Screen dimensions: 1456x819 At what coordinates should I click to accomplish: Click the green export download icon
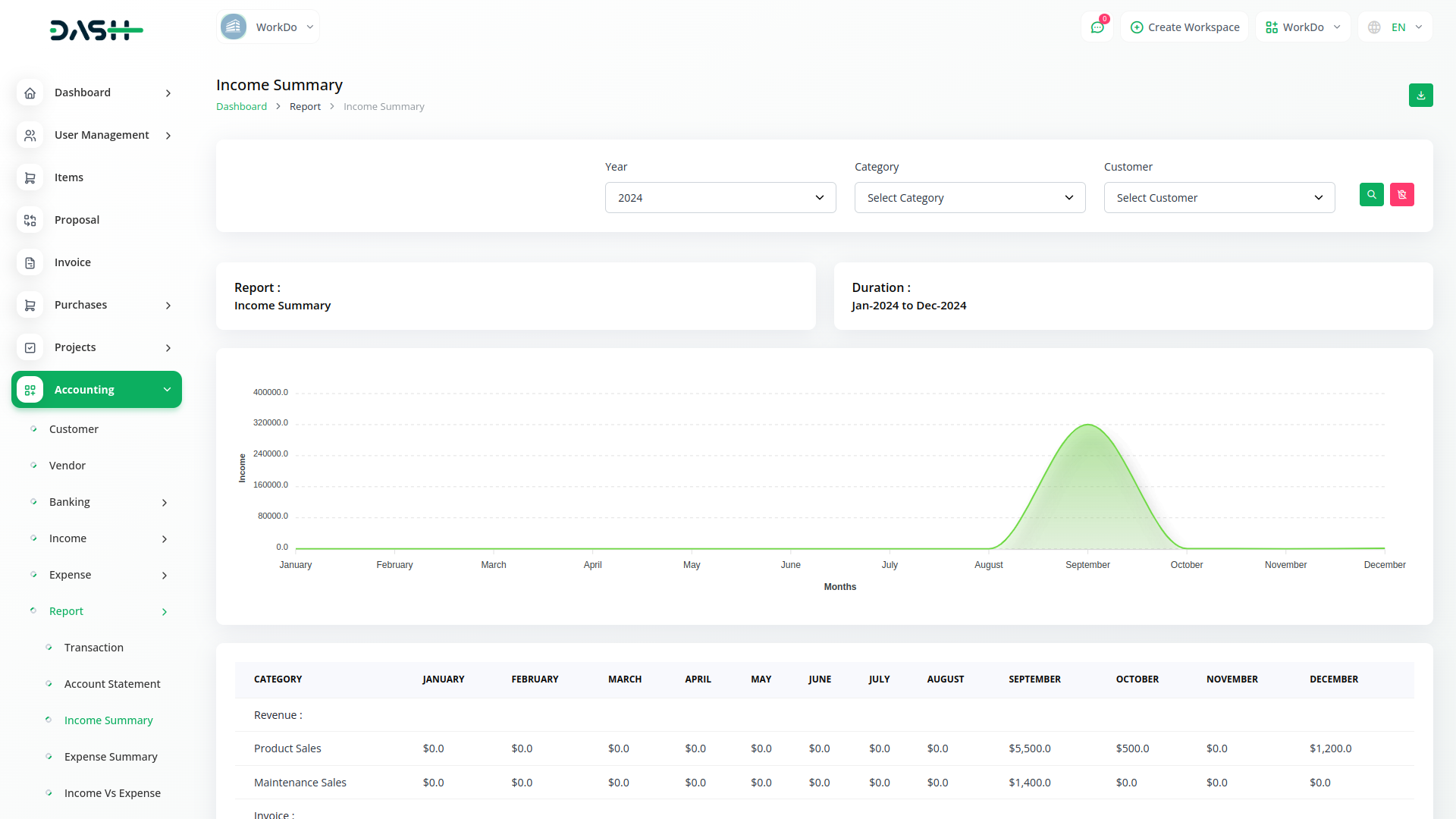click(1421, 95)
